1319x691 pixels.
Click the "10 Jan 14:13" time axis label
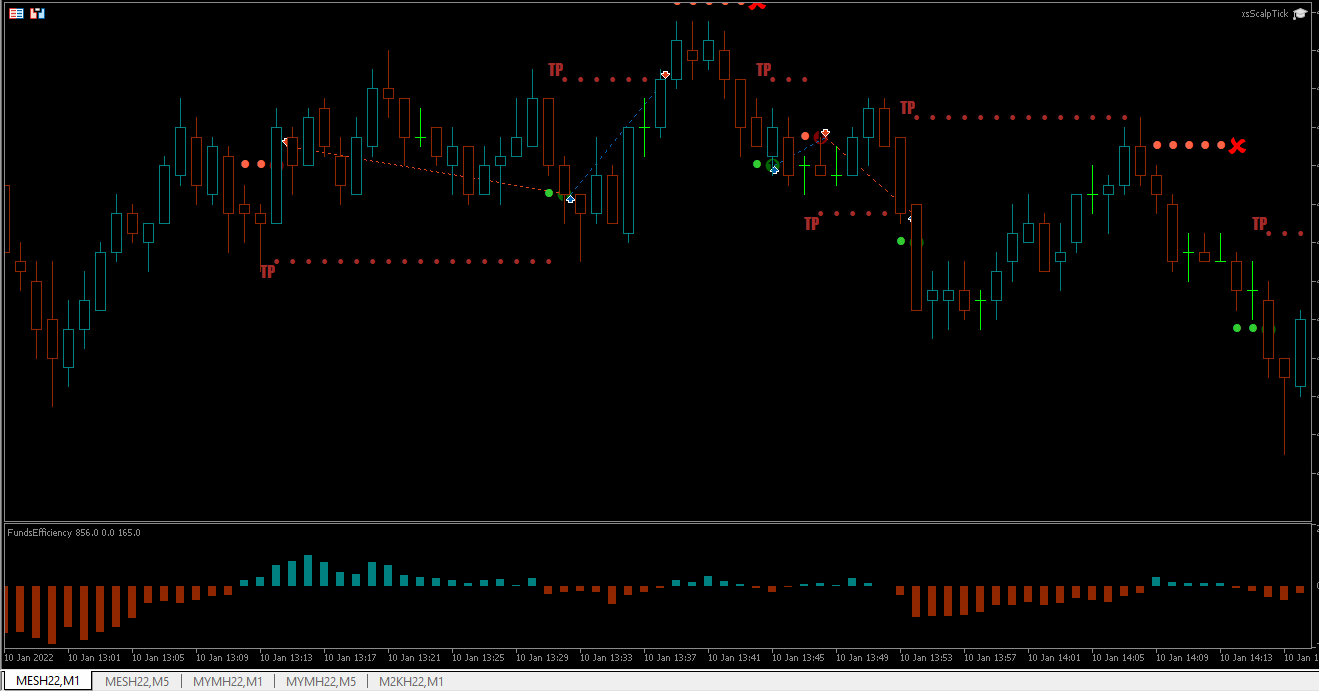(x=1246, y=658)
